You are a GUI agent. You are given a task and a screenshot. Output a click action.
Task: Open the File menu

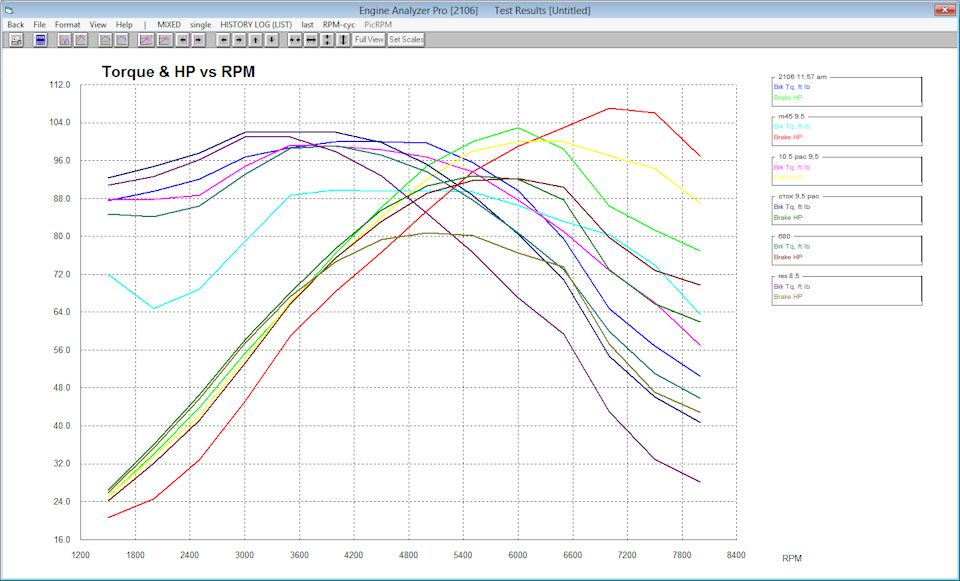[39, 24]
